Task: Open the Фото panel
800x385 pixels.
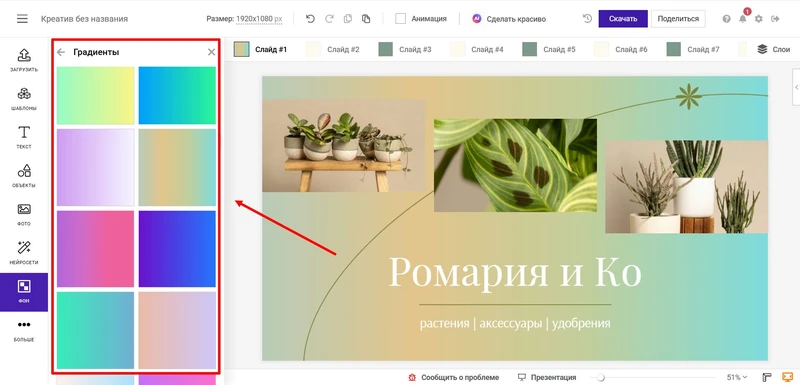Action: [24, 214]
